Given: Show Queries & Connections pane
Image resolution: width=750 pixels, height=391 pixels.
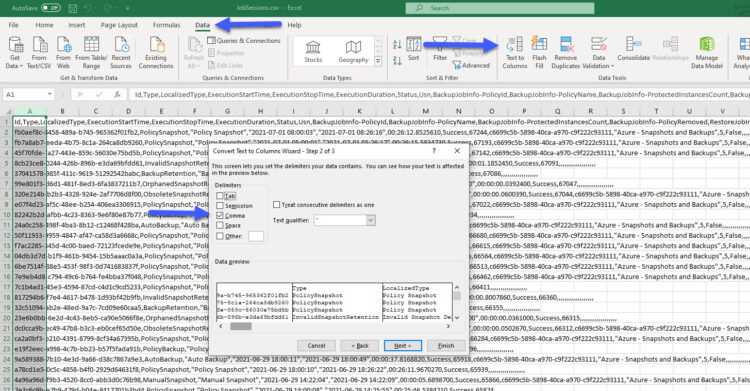Looking at the screenshot, I should (x=244, y=41).
